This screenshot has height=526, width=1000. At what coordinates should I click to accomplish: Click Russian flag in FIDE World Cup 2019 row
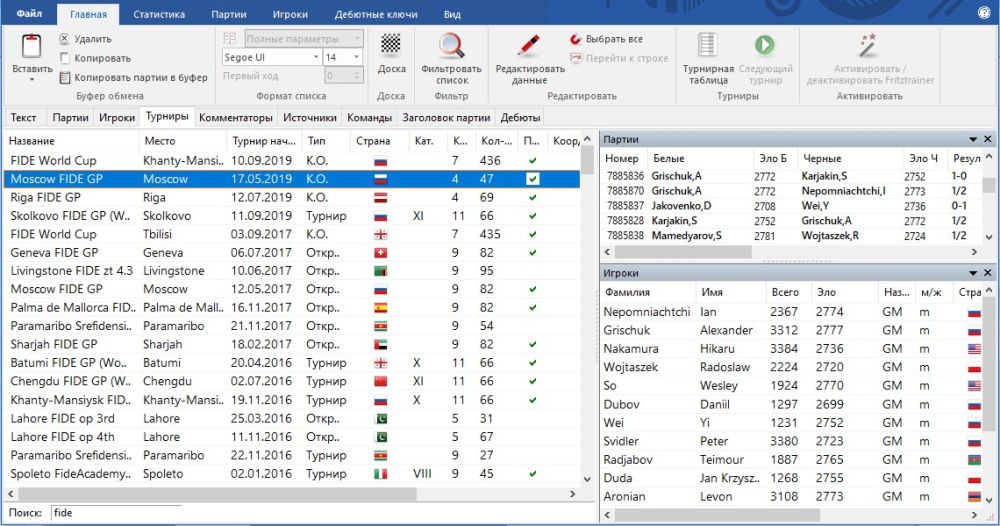click(x=381, y=161)
